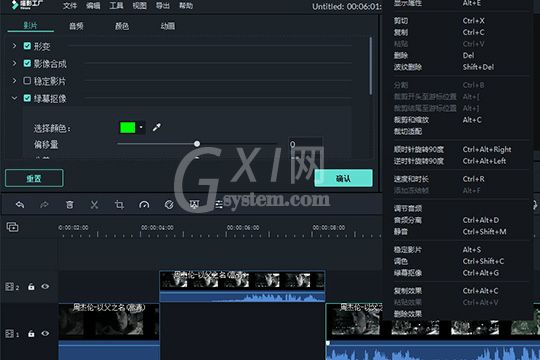Switch to the 颜色 tab

tap(122, 26)
